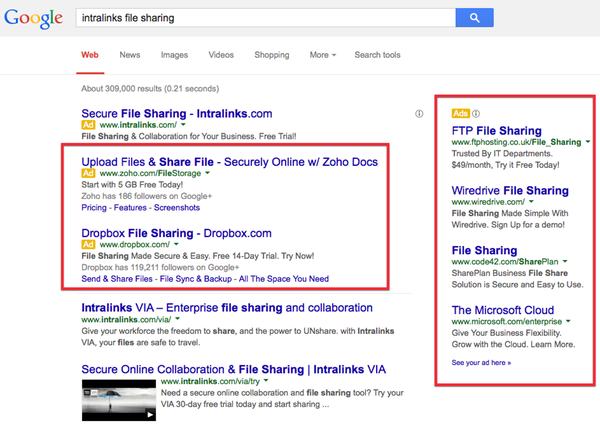The image size is (600, 428).
Task: Switch to the Web tab
Action: coord(90,55)
